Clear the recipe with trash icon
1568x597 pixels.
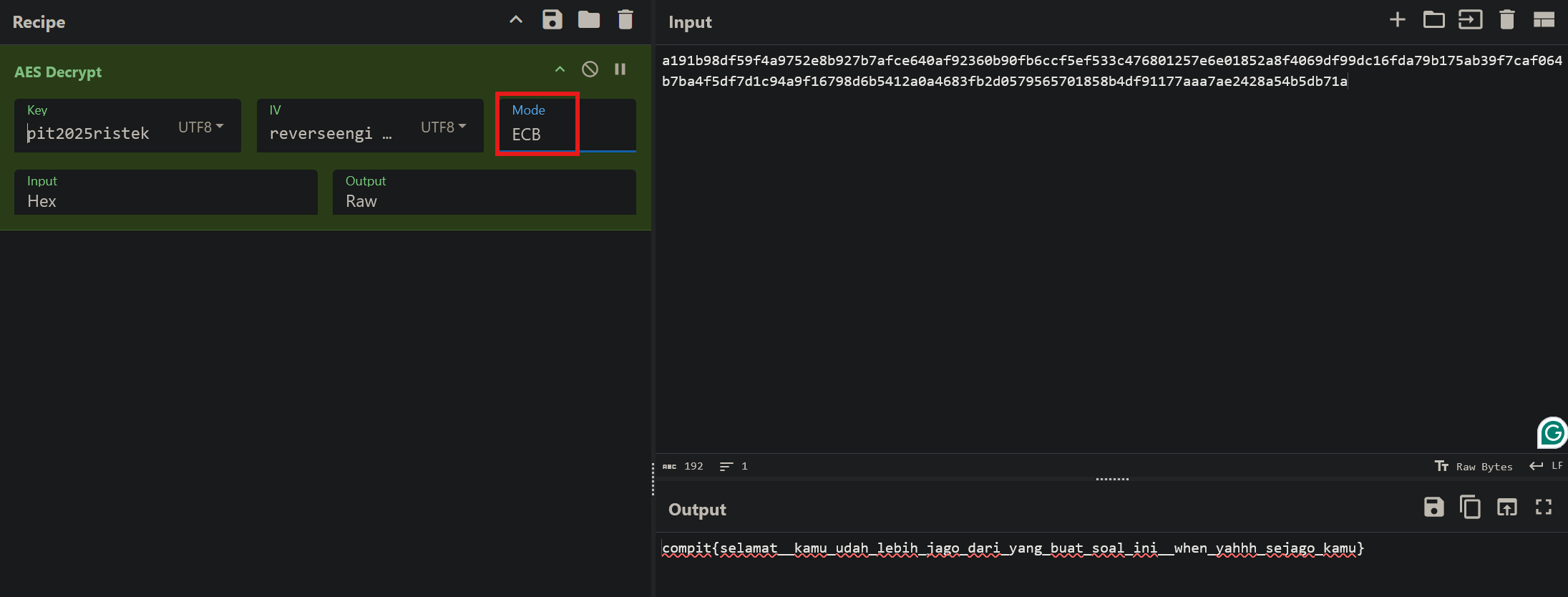coord(625,20)
